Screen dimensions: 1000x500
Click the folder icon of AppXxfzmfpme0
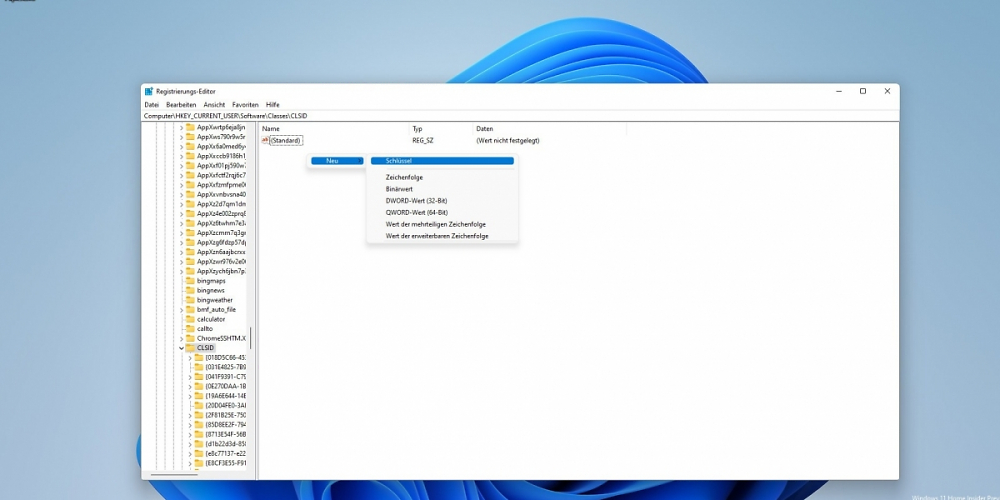pyautogui.click(x=190, y=184)
